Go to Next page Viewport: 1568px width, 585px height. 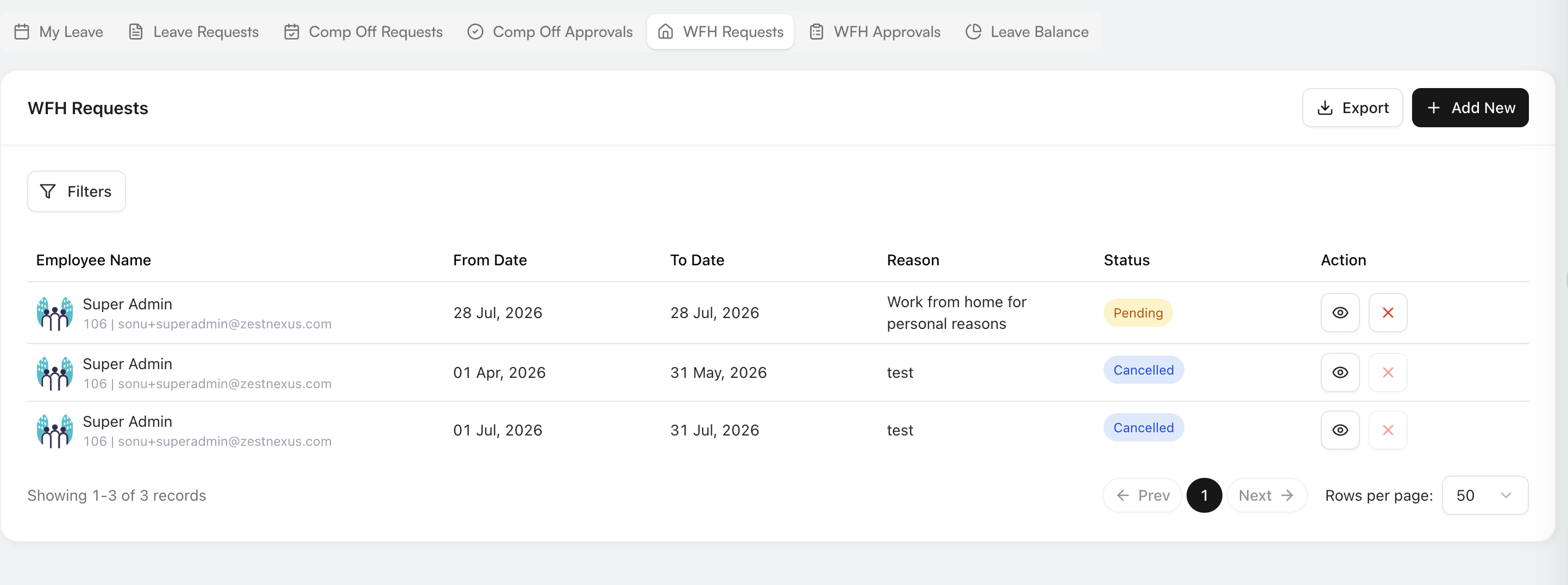click(x=1266, y=495)
